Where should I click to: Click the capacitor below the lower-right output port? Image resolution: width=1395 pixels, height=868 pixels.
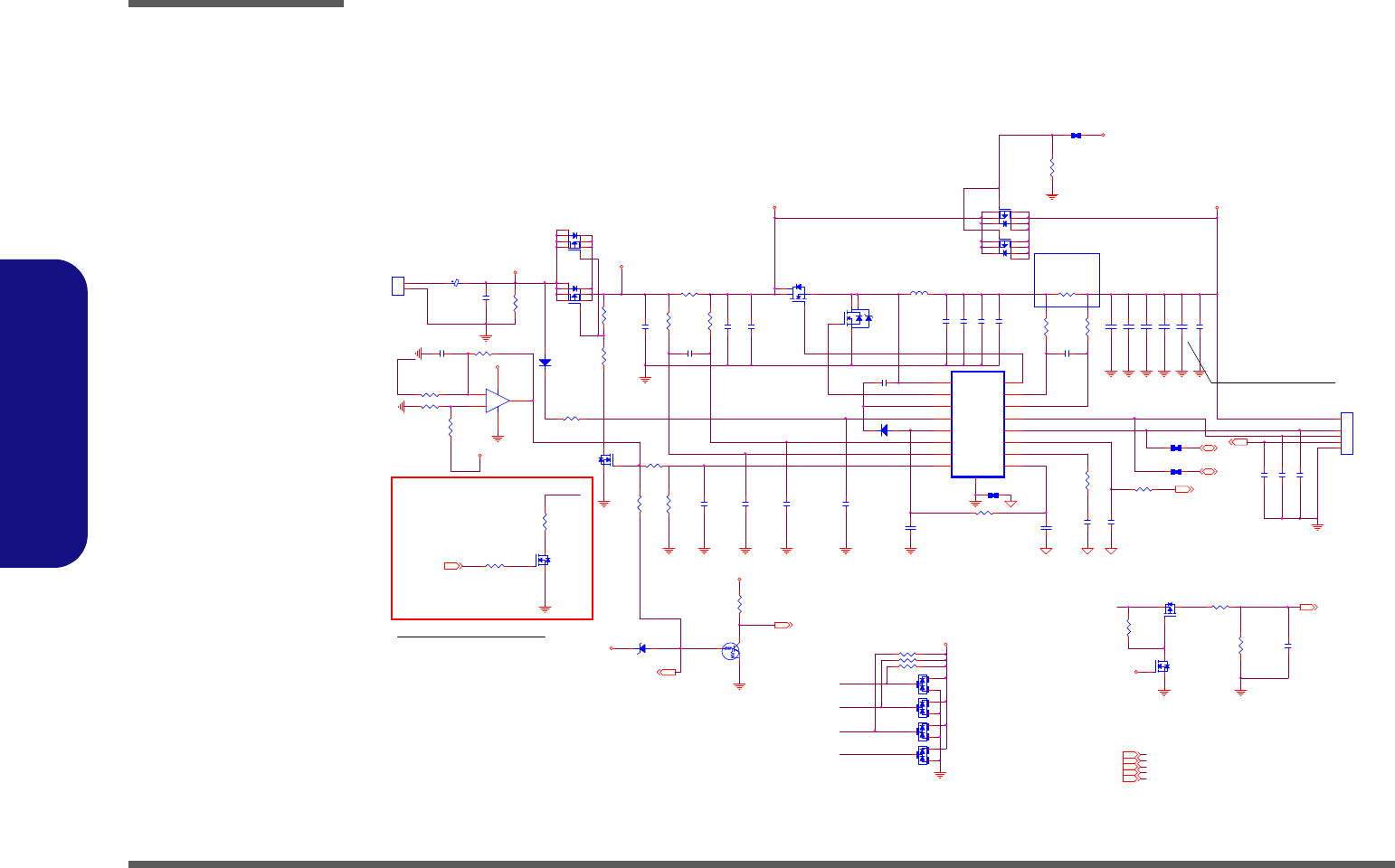1288,646
